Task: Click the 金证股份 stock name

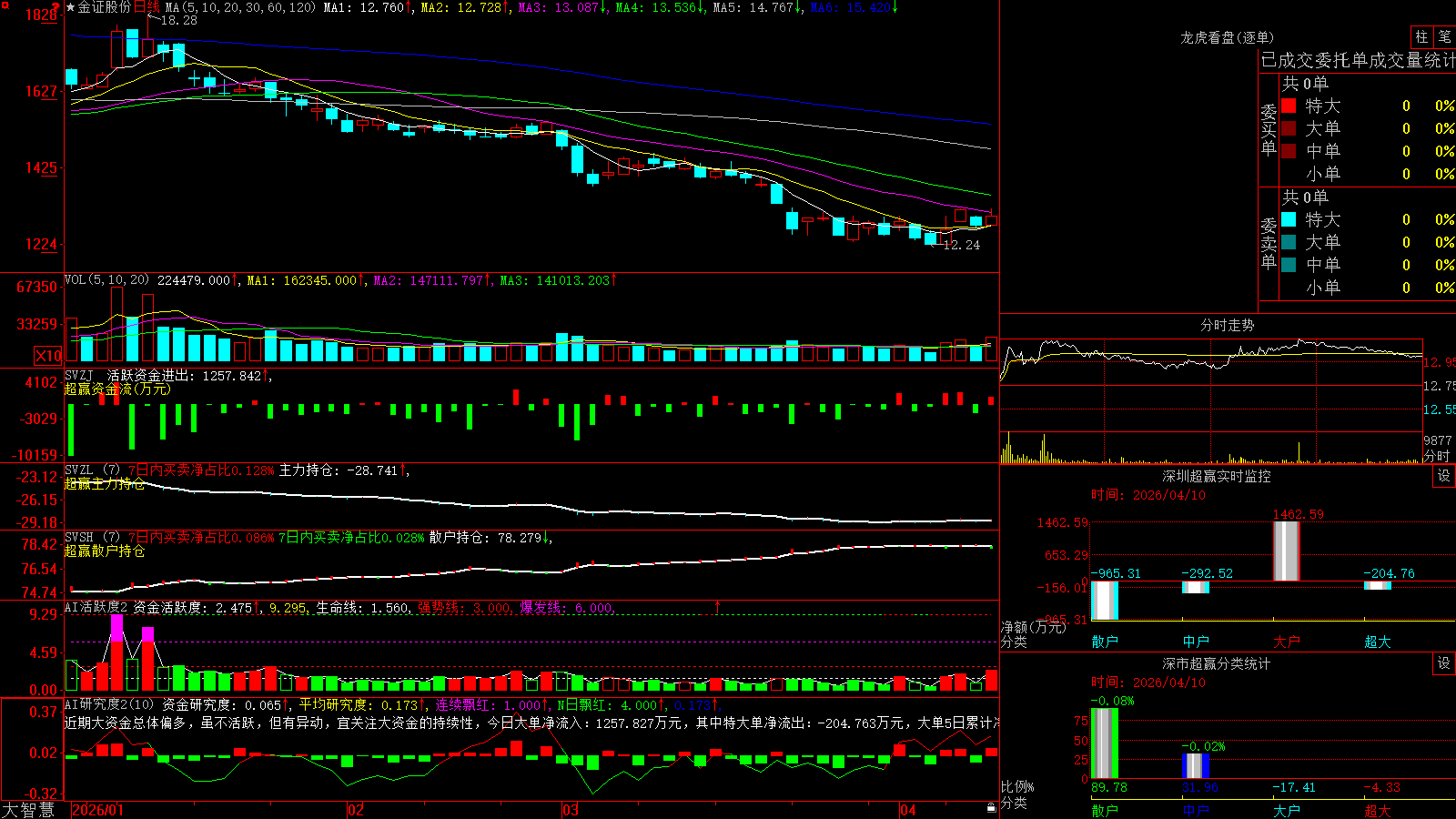Action: tap(105, 7)
